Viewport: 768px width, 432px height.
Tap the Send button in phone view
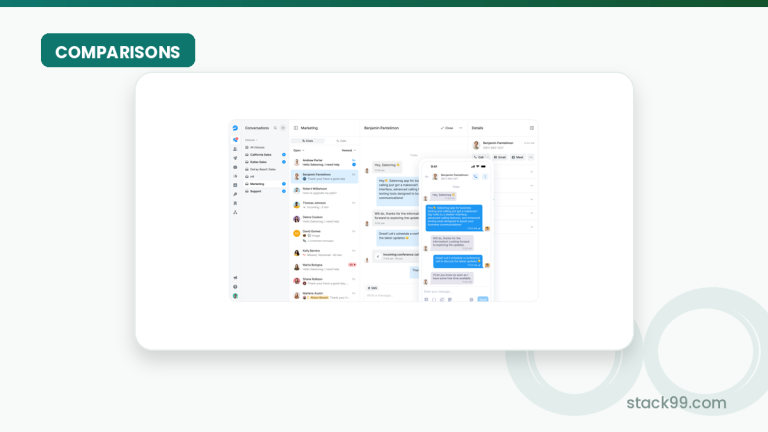click(x=483, y=299)
